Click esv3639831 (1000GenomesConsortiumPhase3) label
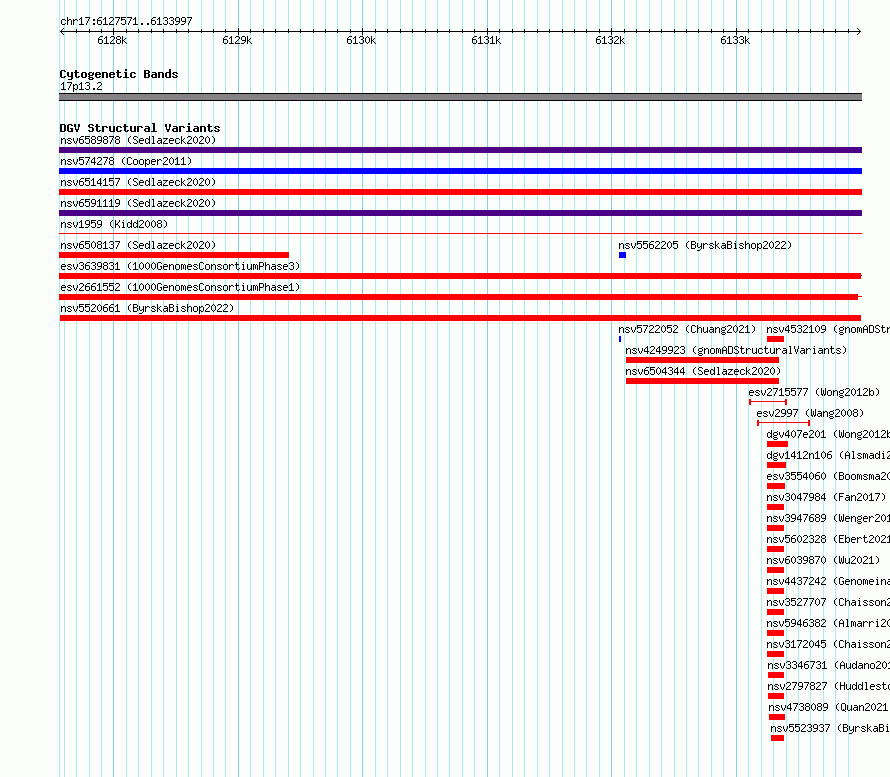 pos(180,266)
